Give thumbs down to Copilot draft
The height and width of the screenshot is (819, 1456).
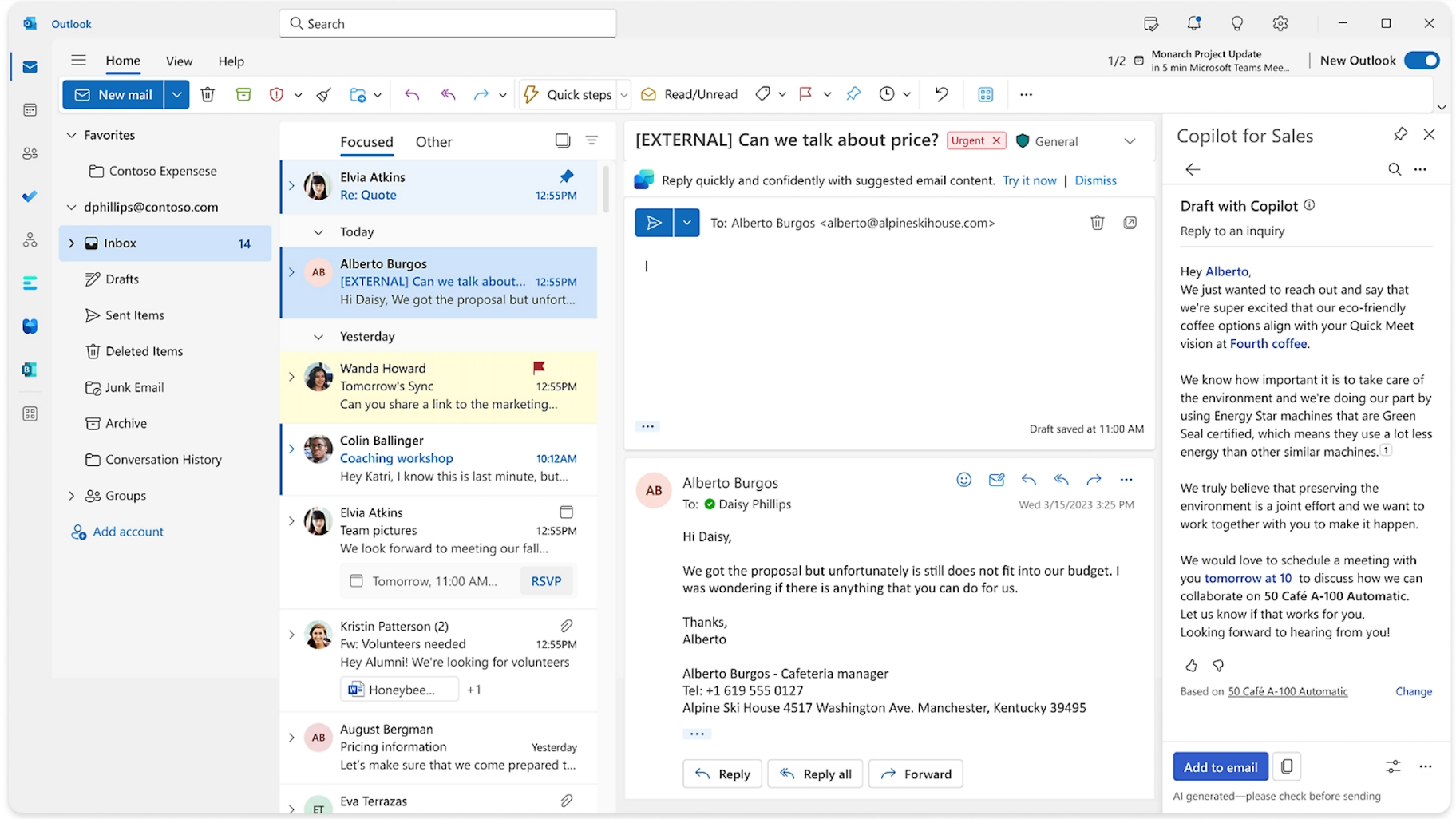coord(1218,665)
